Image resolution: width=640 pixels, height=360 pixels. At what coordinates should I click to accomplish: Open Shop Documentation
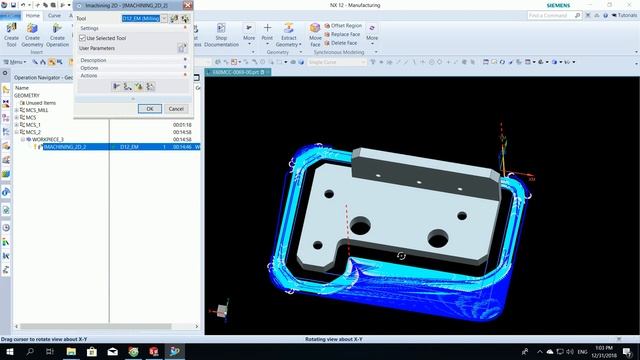click(221, 34)
